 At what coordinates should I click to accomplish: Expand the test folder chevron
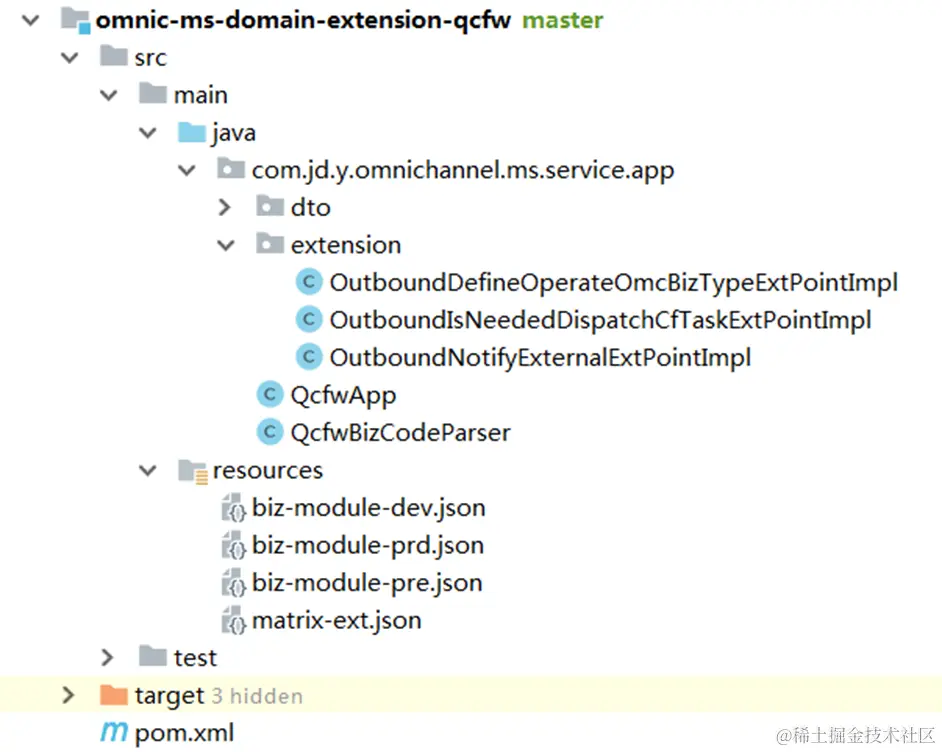point(108,658)
